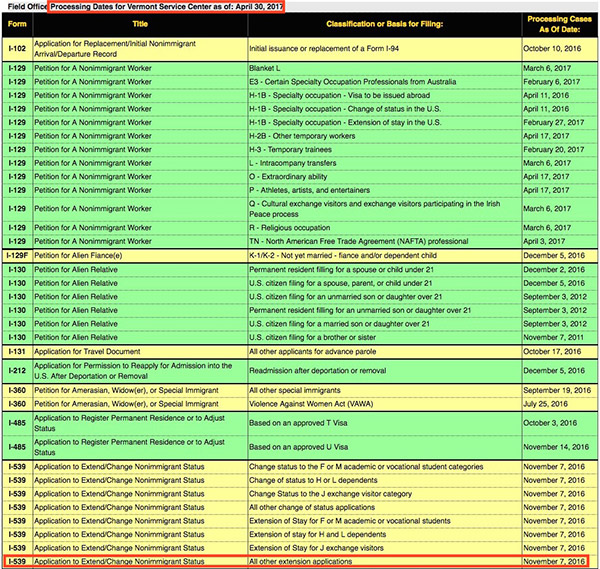Click 'Change status to the F or M academic or vocational student categories'
This screenshot has height=569, width=600.
(366, 467)
